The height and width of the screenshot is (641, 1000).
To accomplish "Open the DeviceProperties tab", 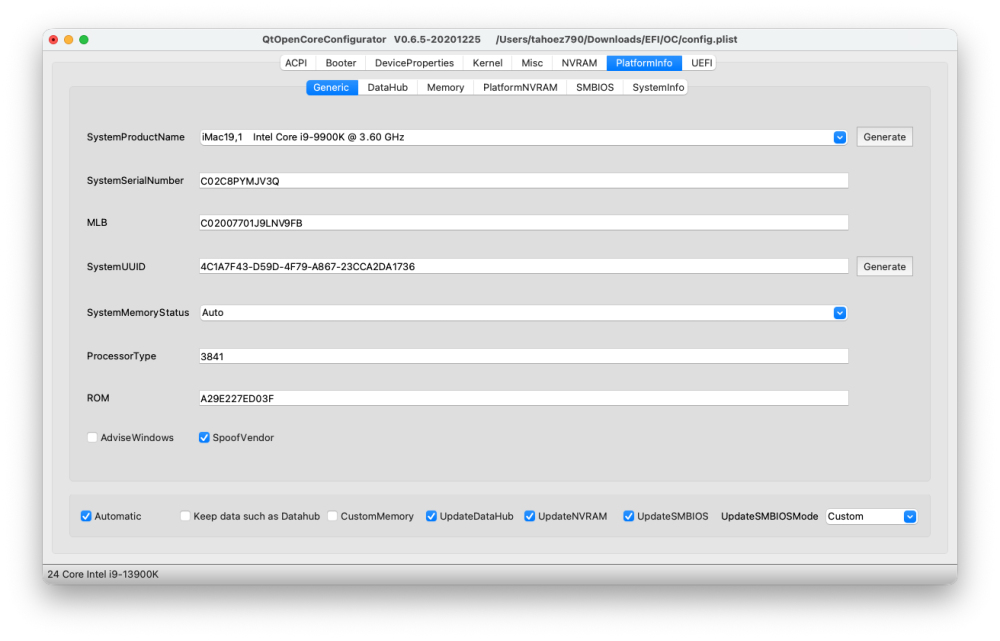I will pos(414,63).
